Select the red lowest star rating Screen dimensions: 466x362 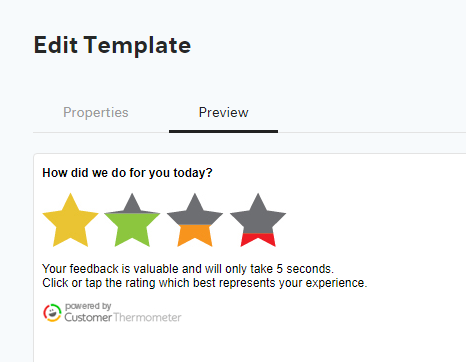258,222
